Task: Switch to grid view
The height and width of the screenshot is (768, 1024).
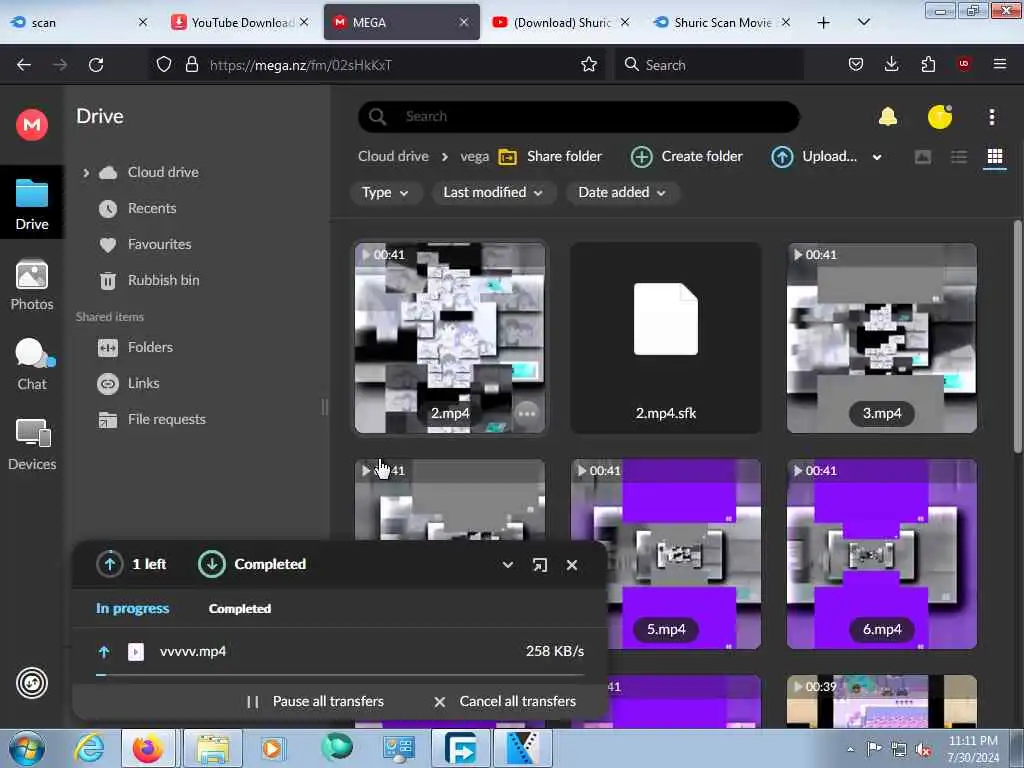Action: (x=995, y=156)
